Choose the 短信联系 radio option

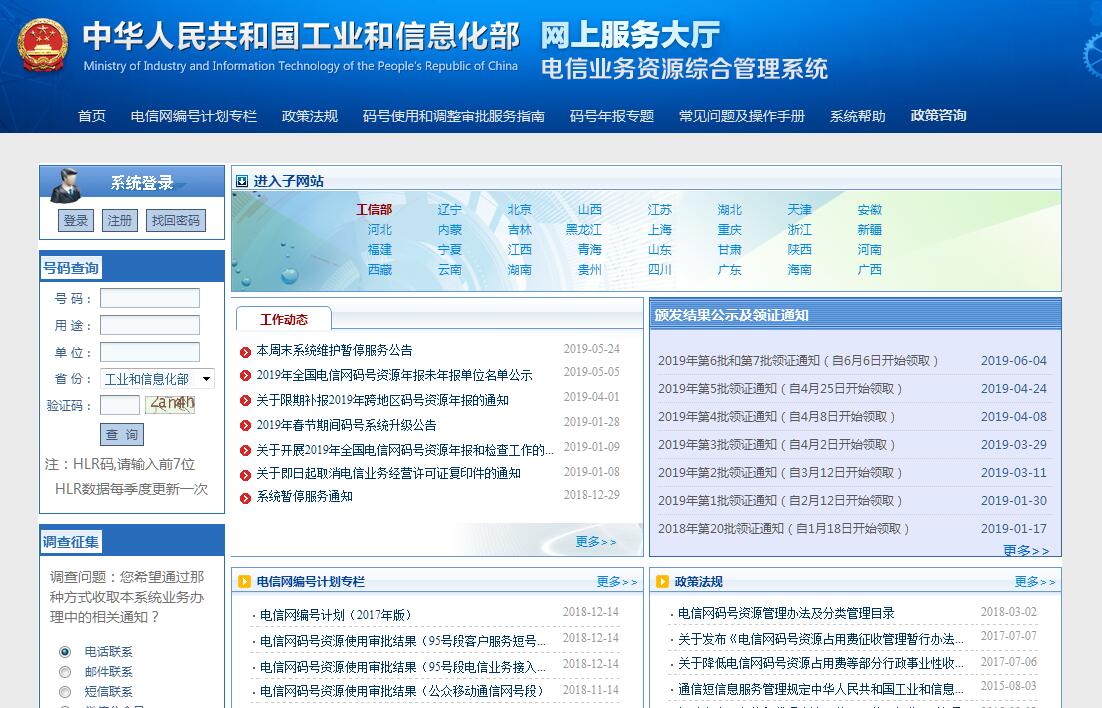65,692
